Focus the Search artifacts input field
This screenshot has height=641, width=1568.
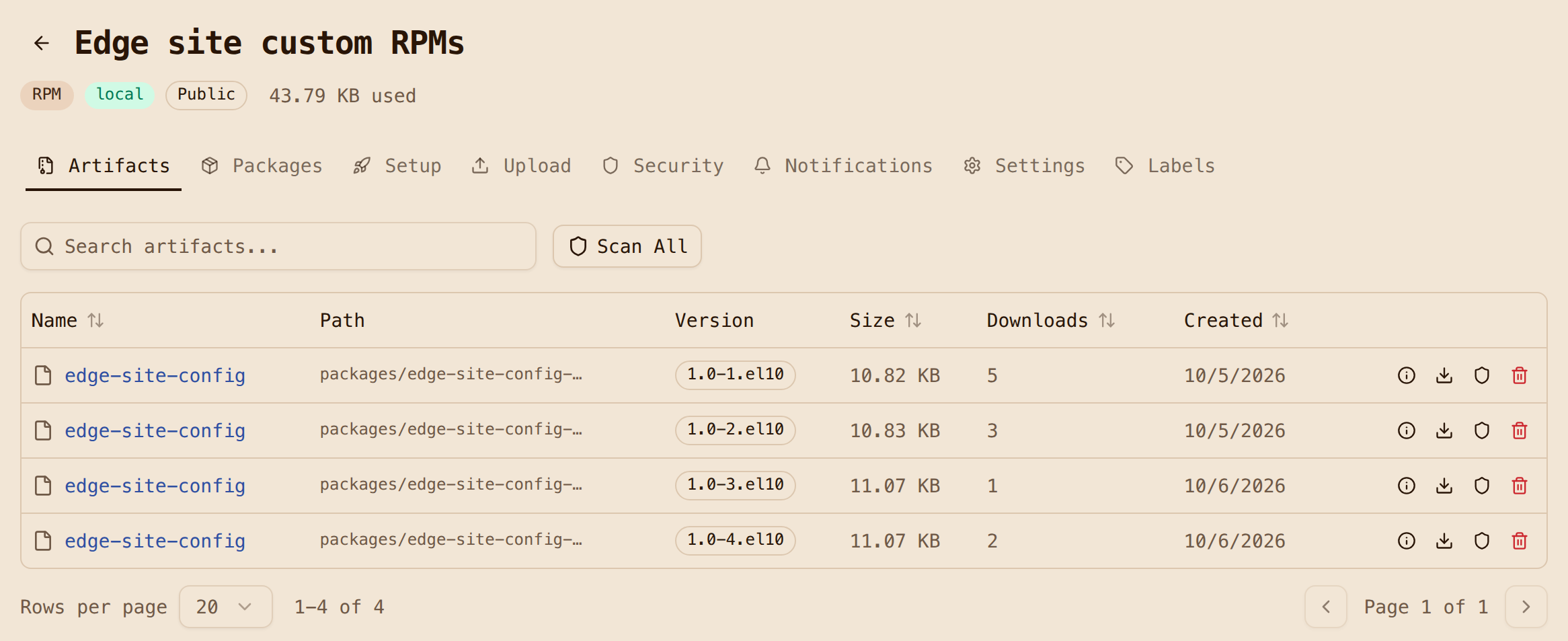tap(278, 246)
